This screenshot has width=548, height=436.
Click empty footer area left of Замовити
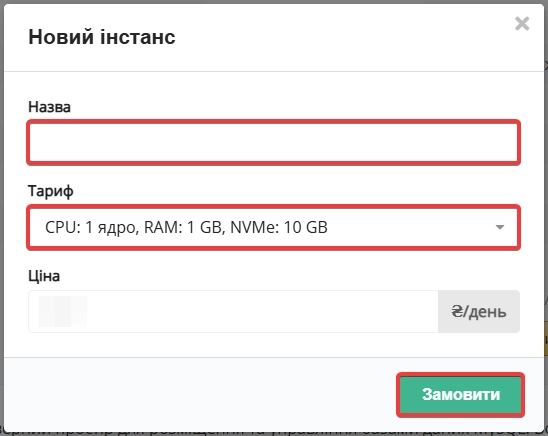click(199, 395)
